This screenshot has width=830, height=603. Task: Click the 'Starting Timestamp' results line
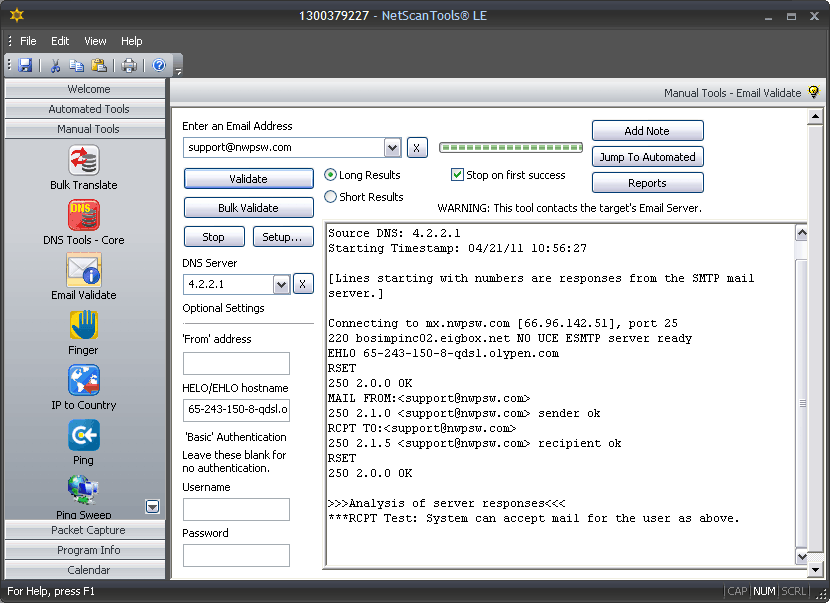(x=457, y=248)
